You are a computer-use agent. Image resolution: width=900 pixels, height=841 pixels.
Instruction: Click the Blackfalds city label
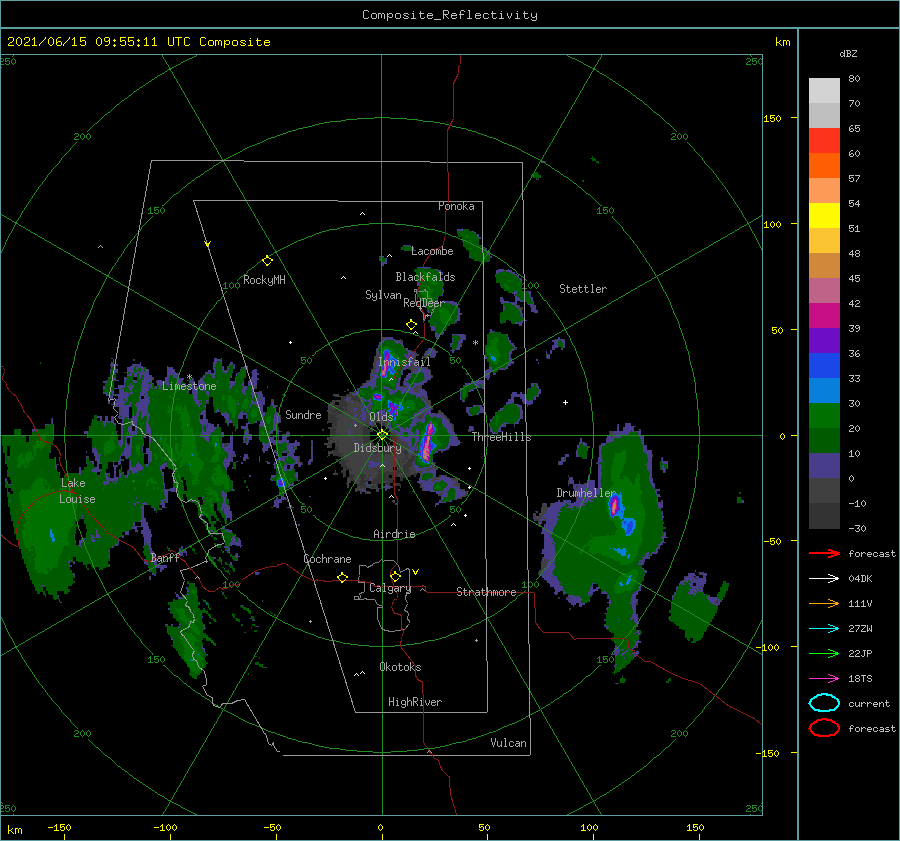[x=425, y=277]
